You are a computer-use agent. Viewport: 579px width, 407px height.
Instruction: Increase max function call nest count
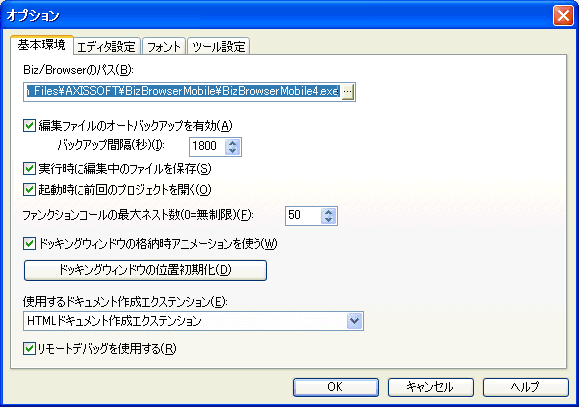click(329, 212)
